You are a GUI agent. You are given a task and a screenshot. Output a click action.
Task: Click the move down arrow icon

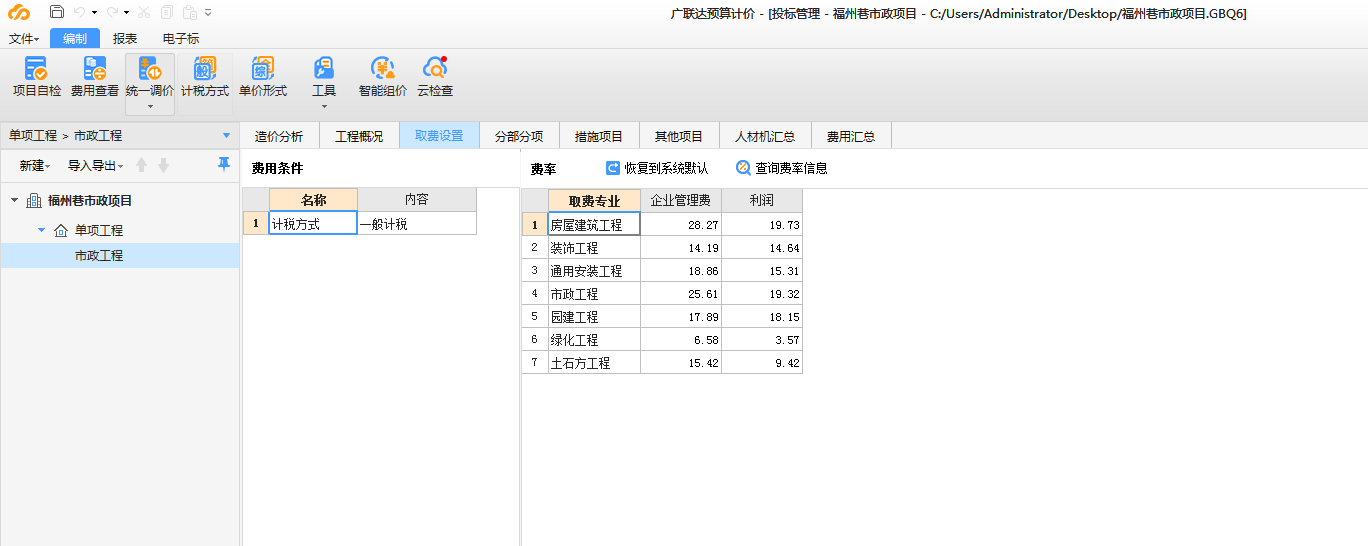(x=163, y=165)
